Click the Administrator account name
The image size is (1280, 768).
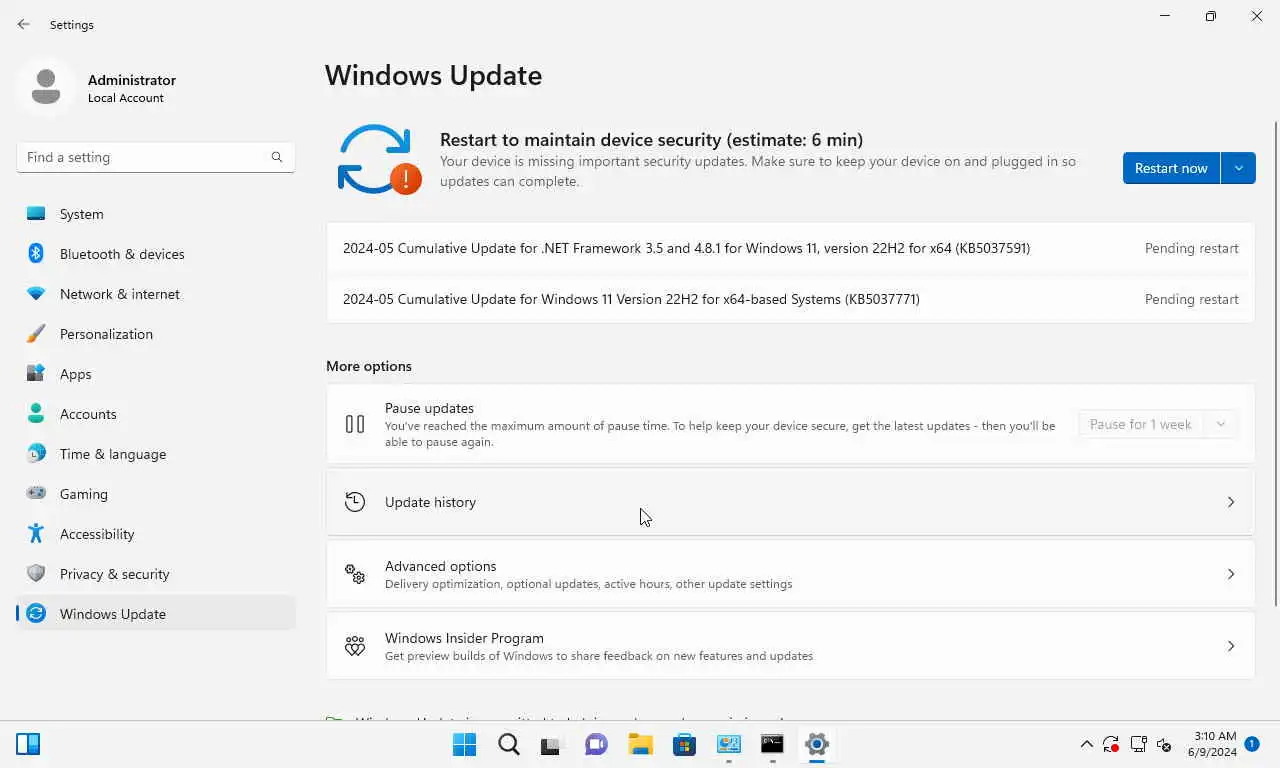(x=132, y=80)
